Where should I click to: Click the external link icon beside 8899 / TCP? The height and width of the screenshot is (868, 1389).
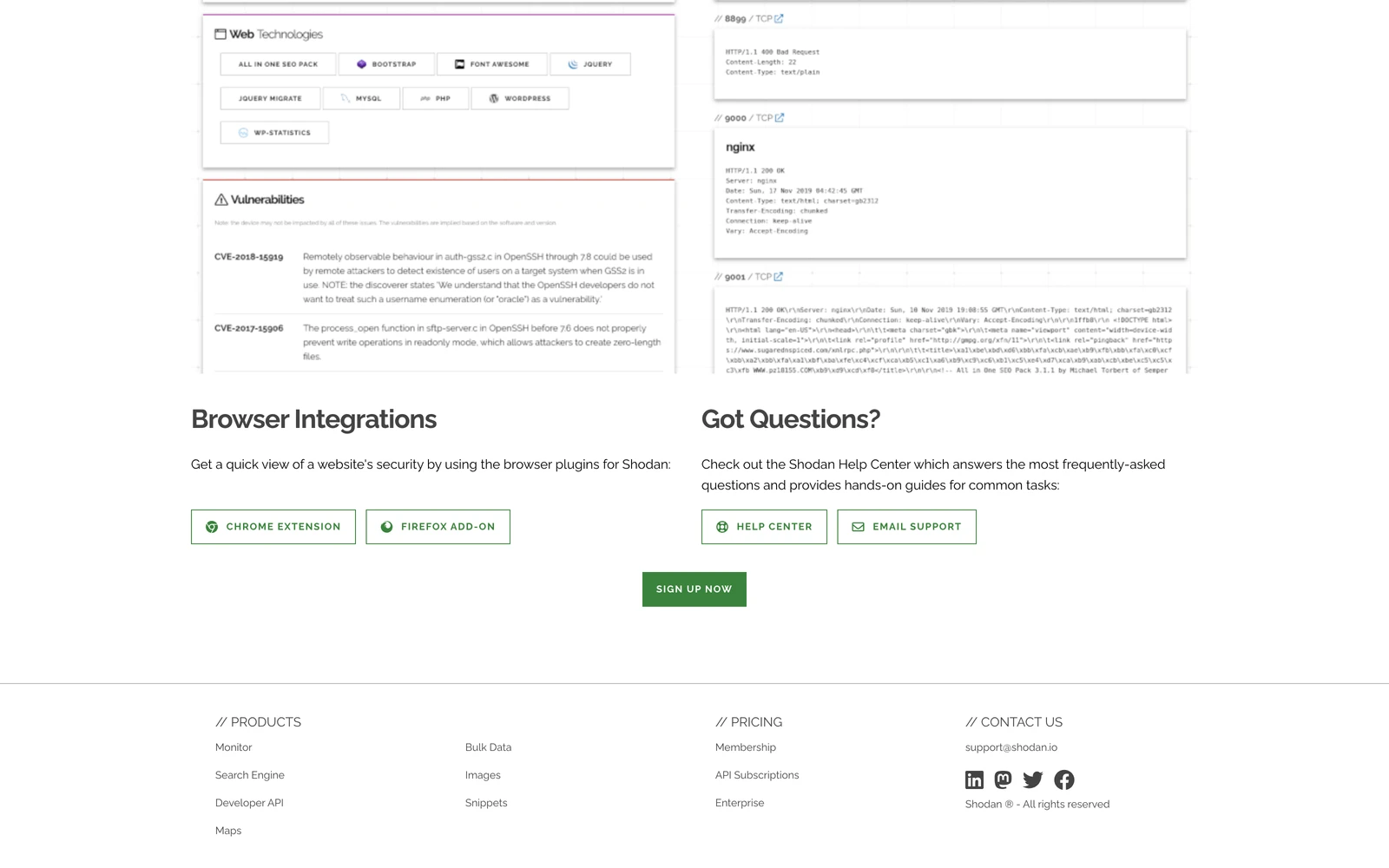tap(779, 18)
